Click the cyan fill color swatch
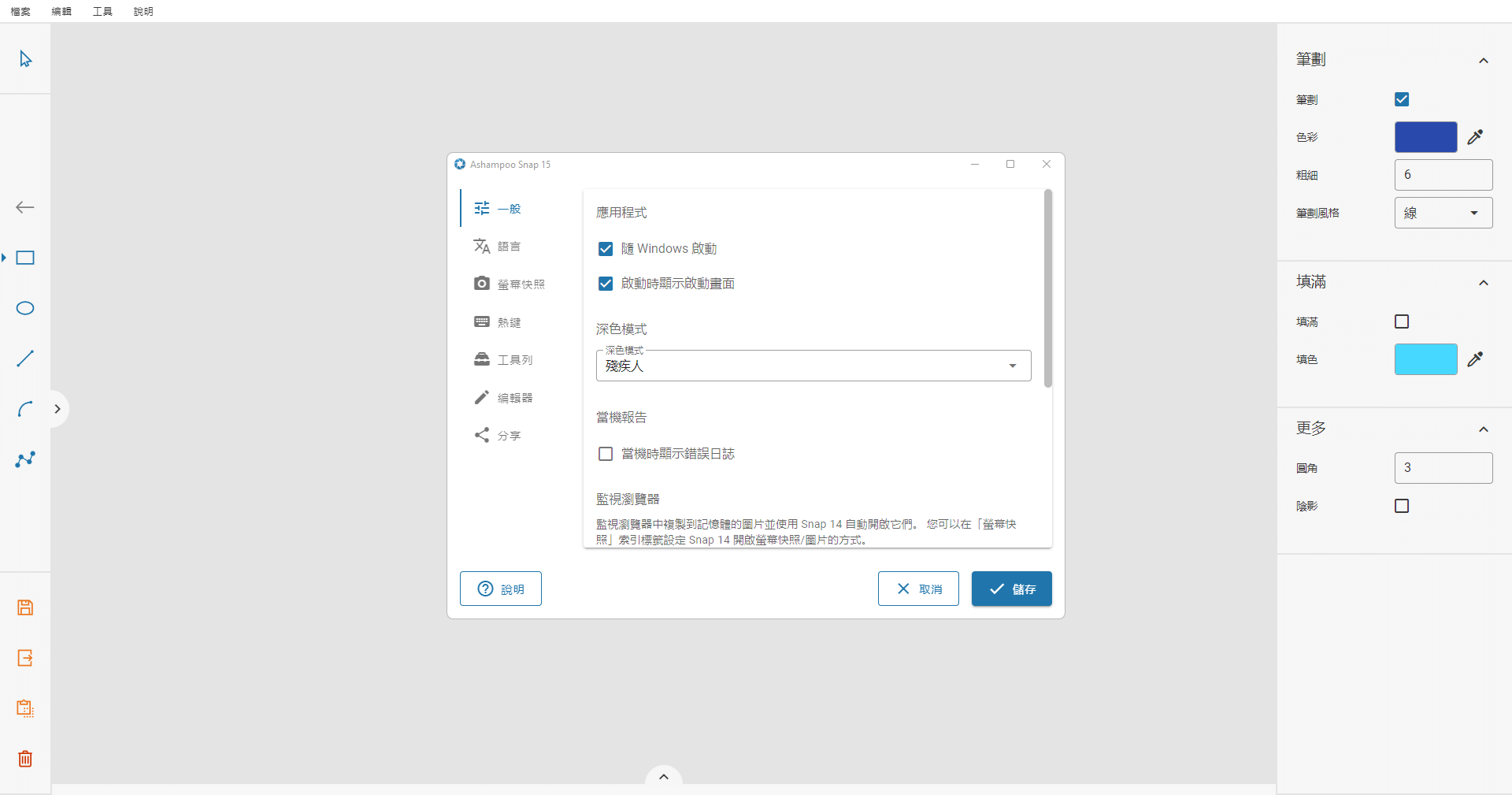This screenshot has width=1512, height=795. pyautogui.click(x=1425, y=359)
